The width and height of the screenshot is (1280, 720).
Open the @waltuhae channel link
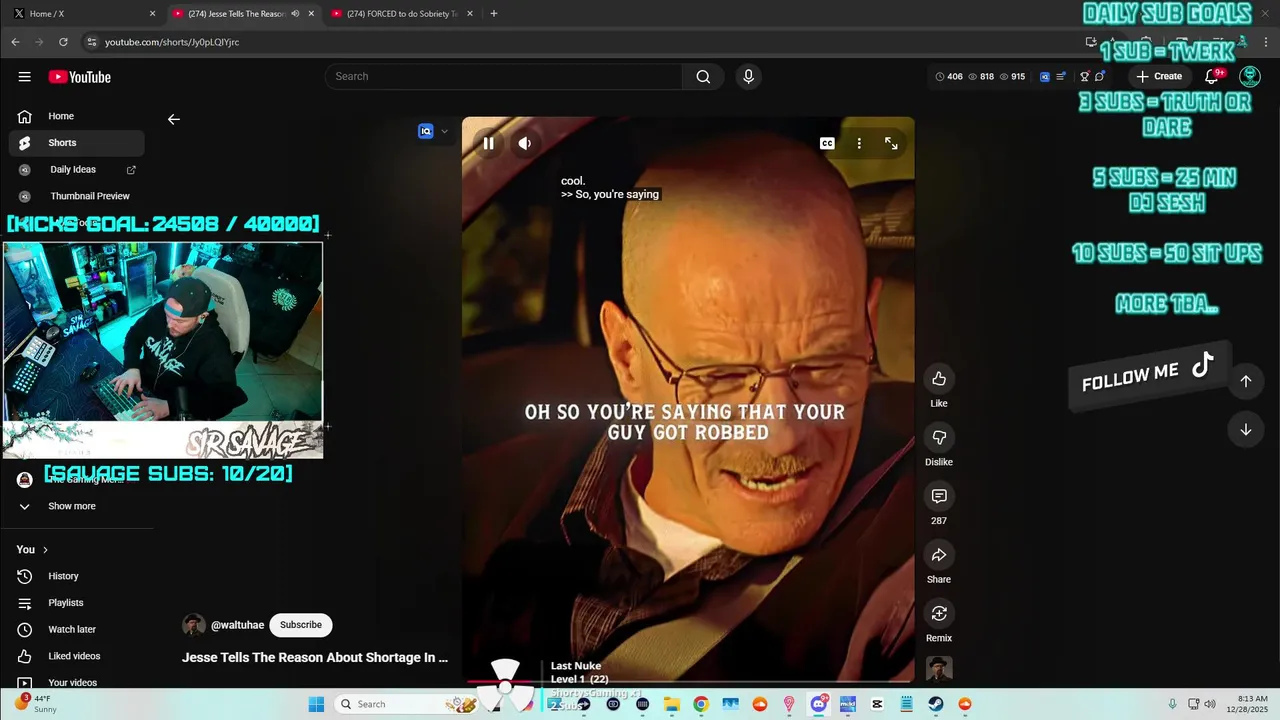238,625
